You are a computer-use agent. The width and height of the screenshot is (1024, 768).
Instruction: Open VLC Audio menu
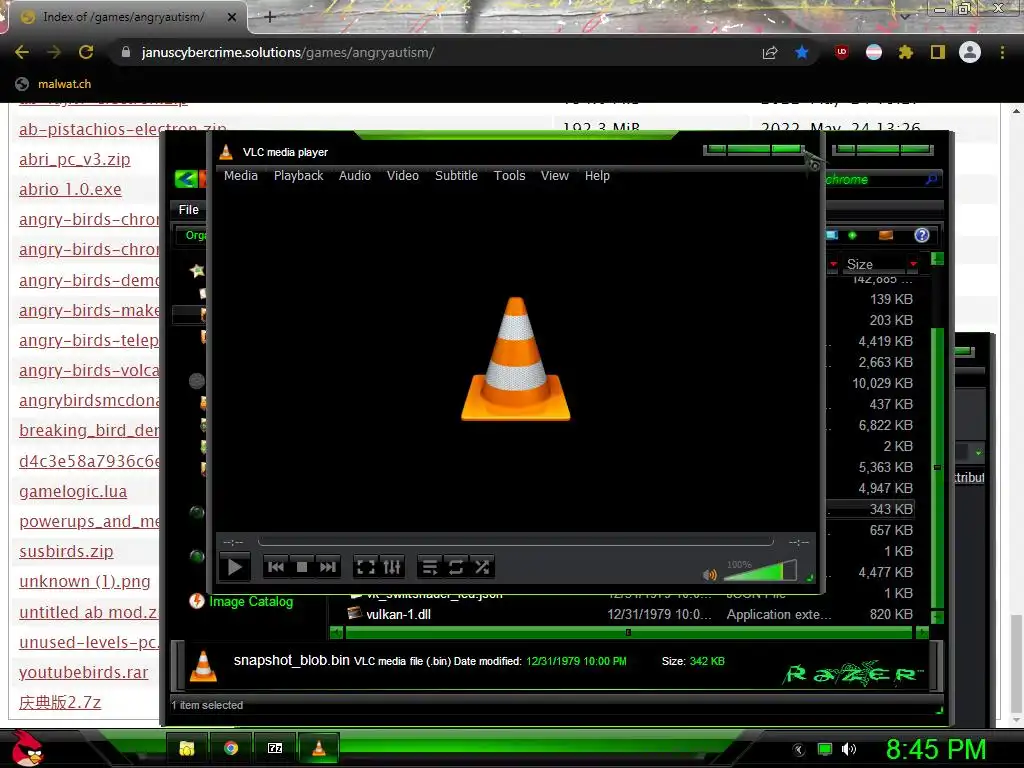pos(355,176)
